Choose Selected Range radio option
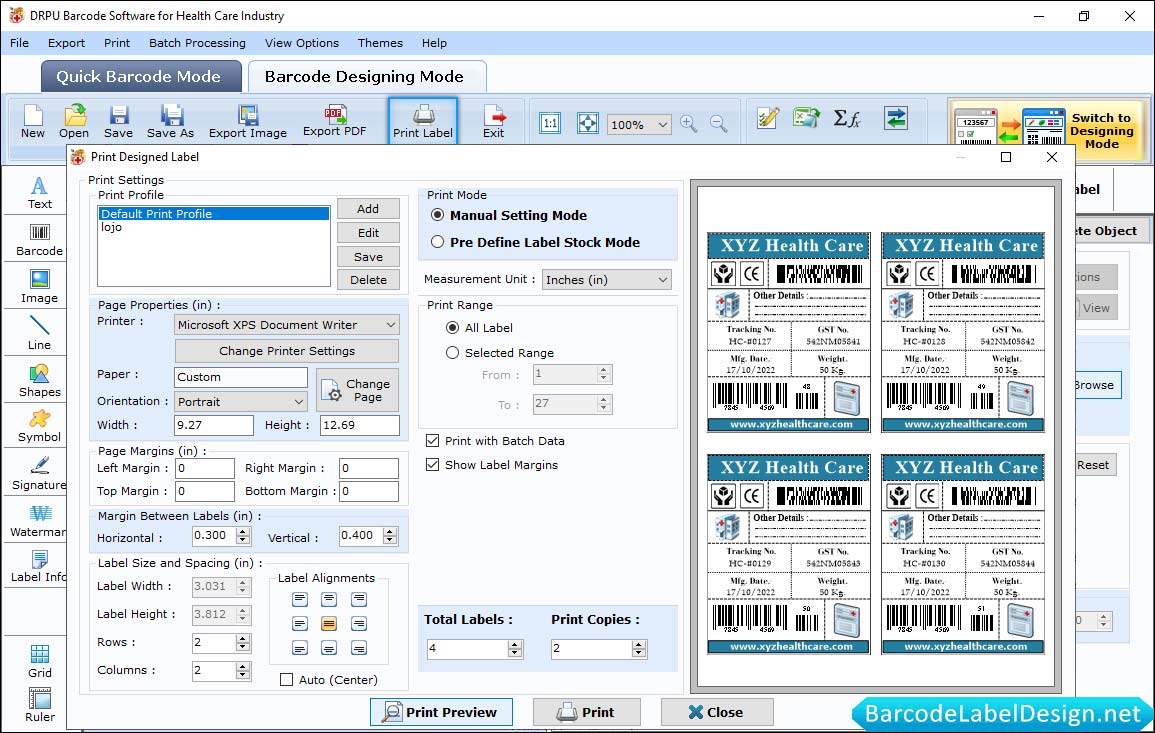 click(452, 353)
